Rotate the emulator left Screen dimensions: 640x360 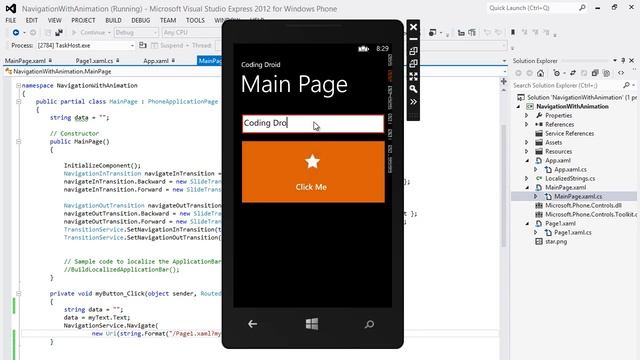pos(413,51)
